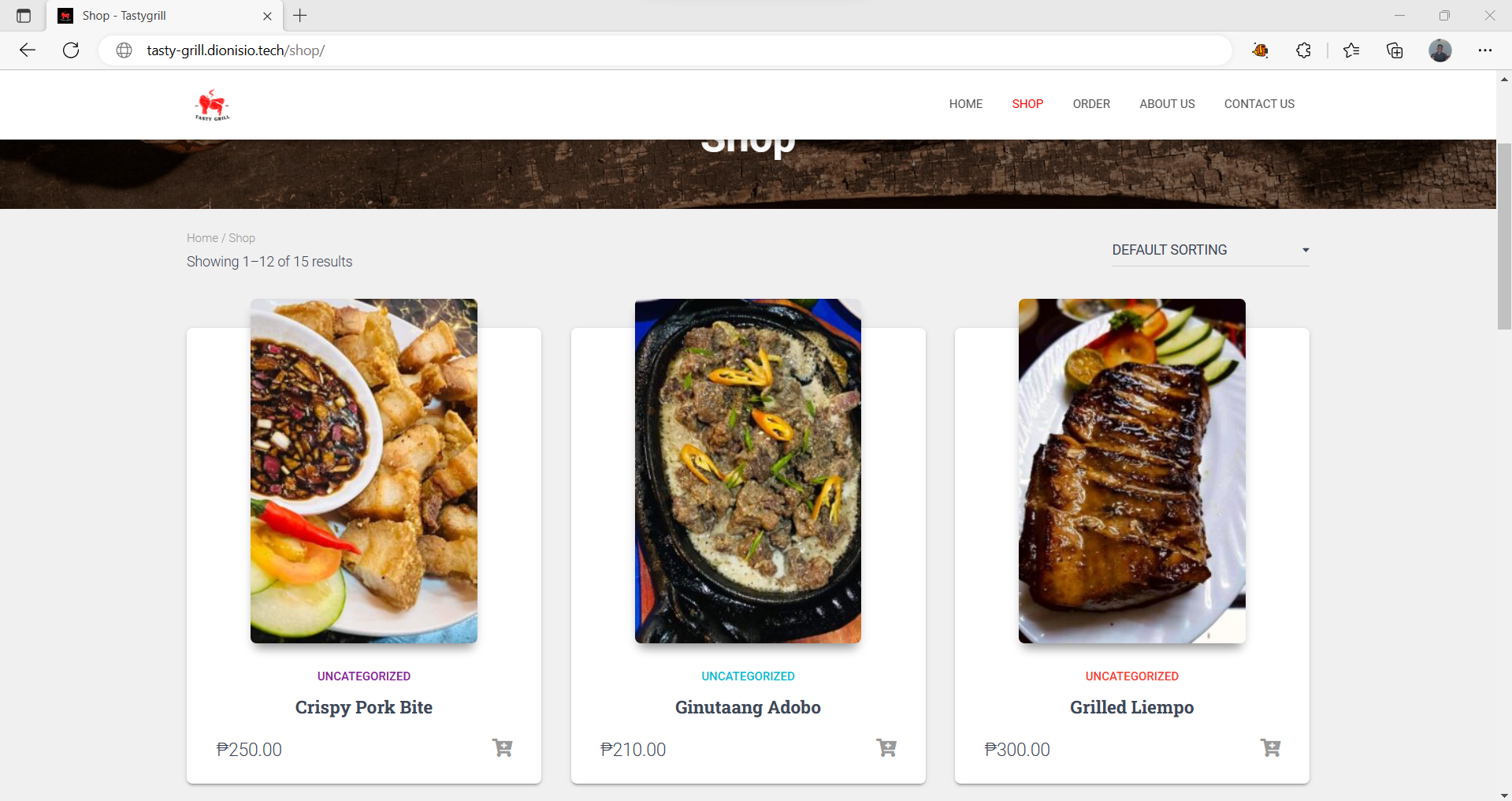Image resolution: width=1512 pixels, height=801 pixels.
Task: Add Crispy Pork Bite to cart
Action: click(502, 747)
